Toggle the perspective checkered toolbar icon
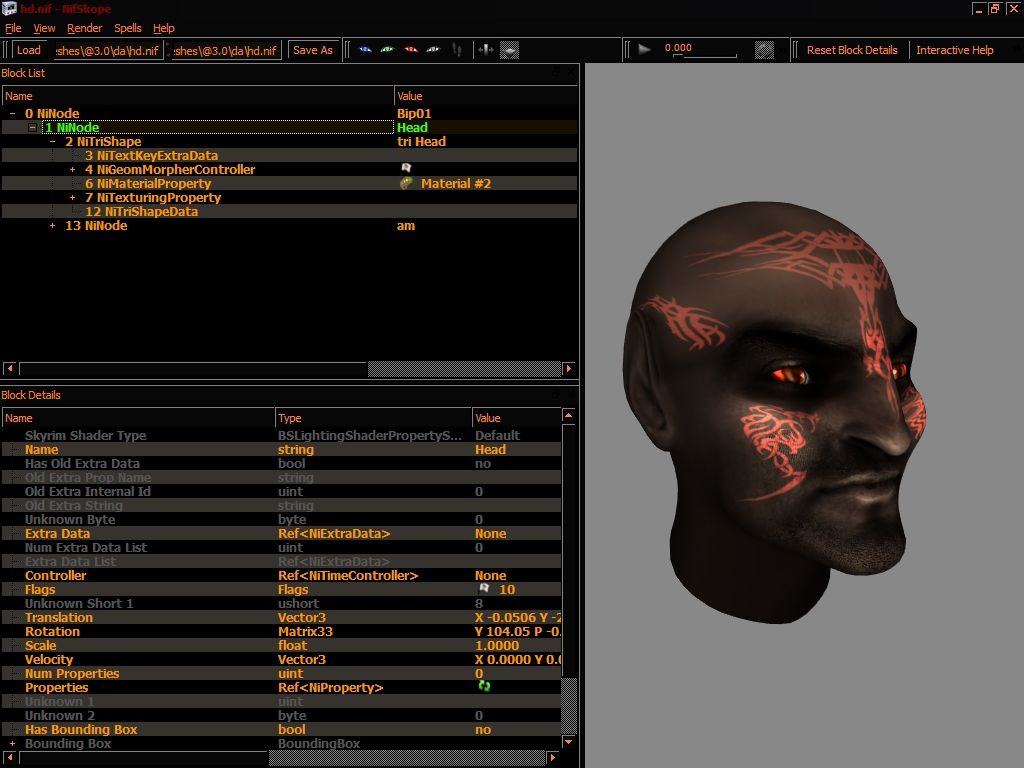1024x768 pixels. [x=509, y=50]
